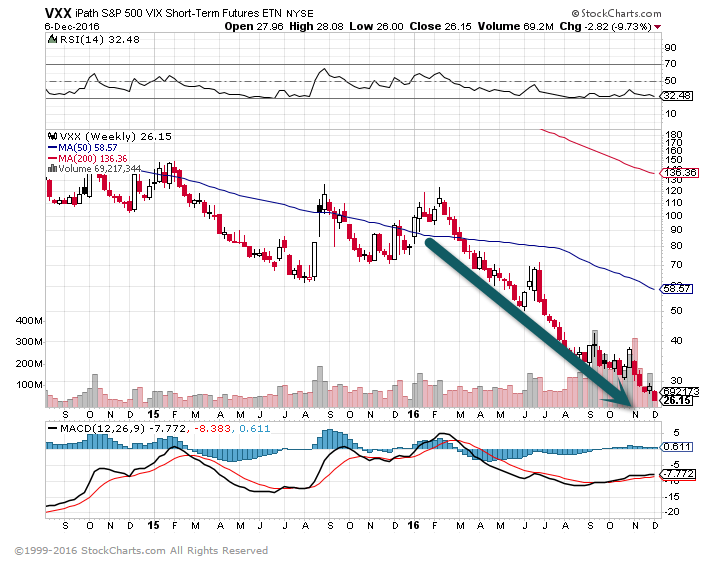Viewport: 728px width, 569px height.
Task: Click the 'Low 26.00' value
Action: (x=377, y=26)
